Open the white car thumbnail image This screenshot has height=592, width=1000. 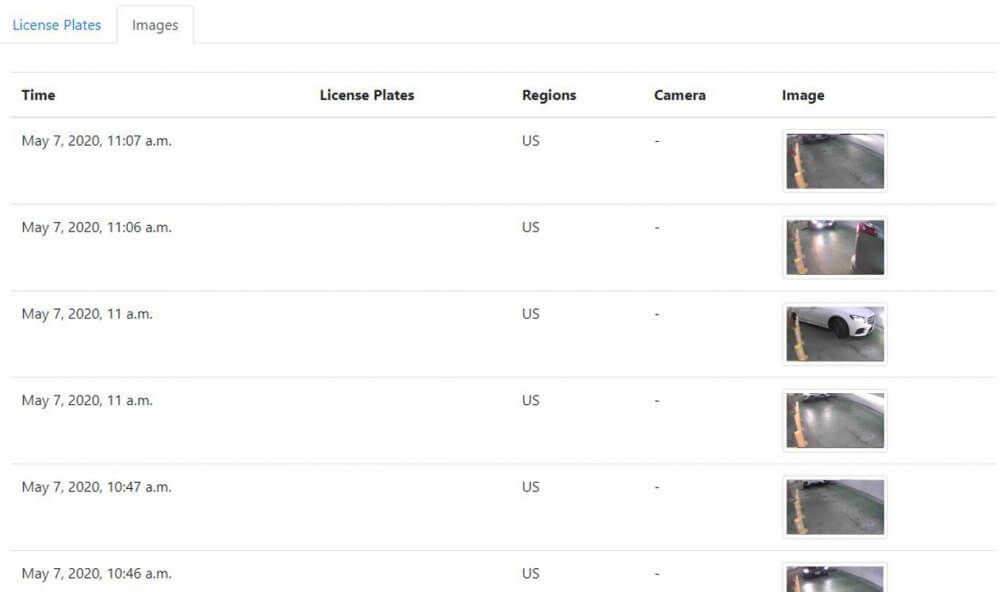click(835, 334)
